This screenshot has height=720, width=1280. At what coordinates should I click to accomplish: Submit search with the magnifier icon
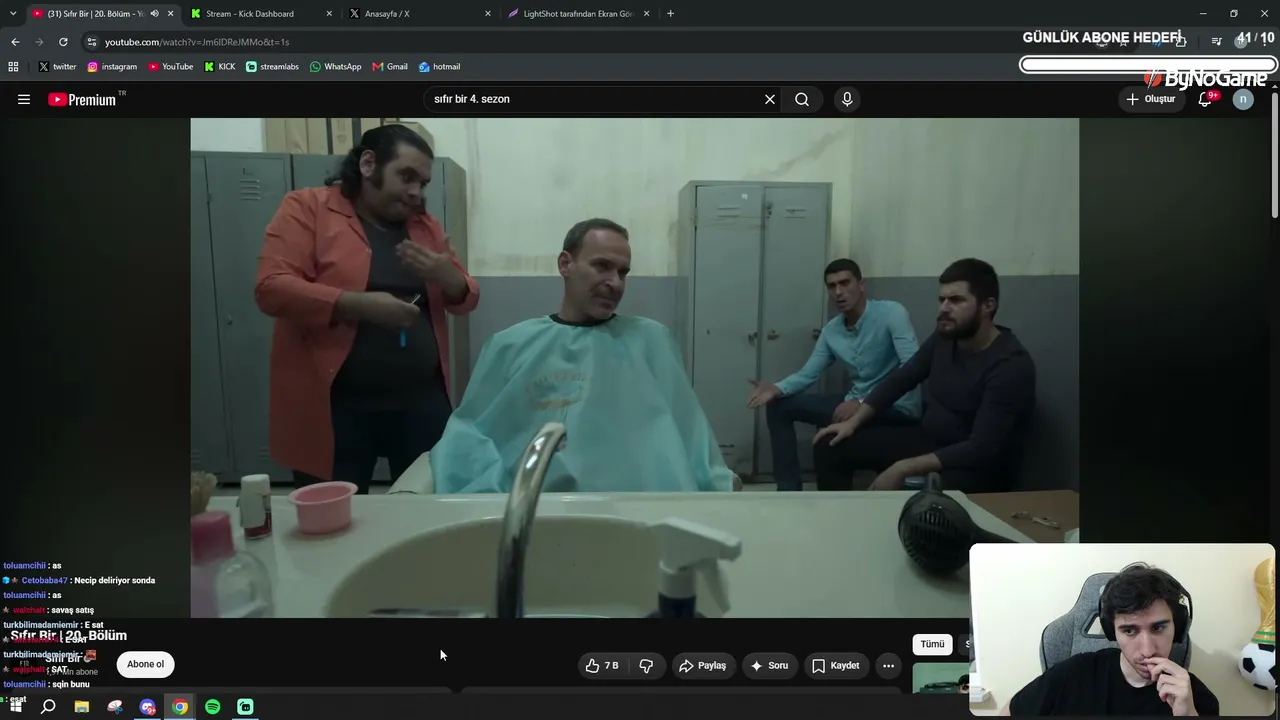(x=802, y=99)
